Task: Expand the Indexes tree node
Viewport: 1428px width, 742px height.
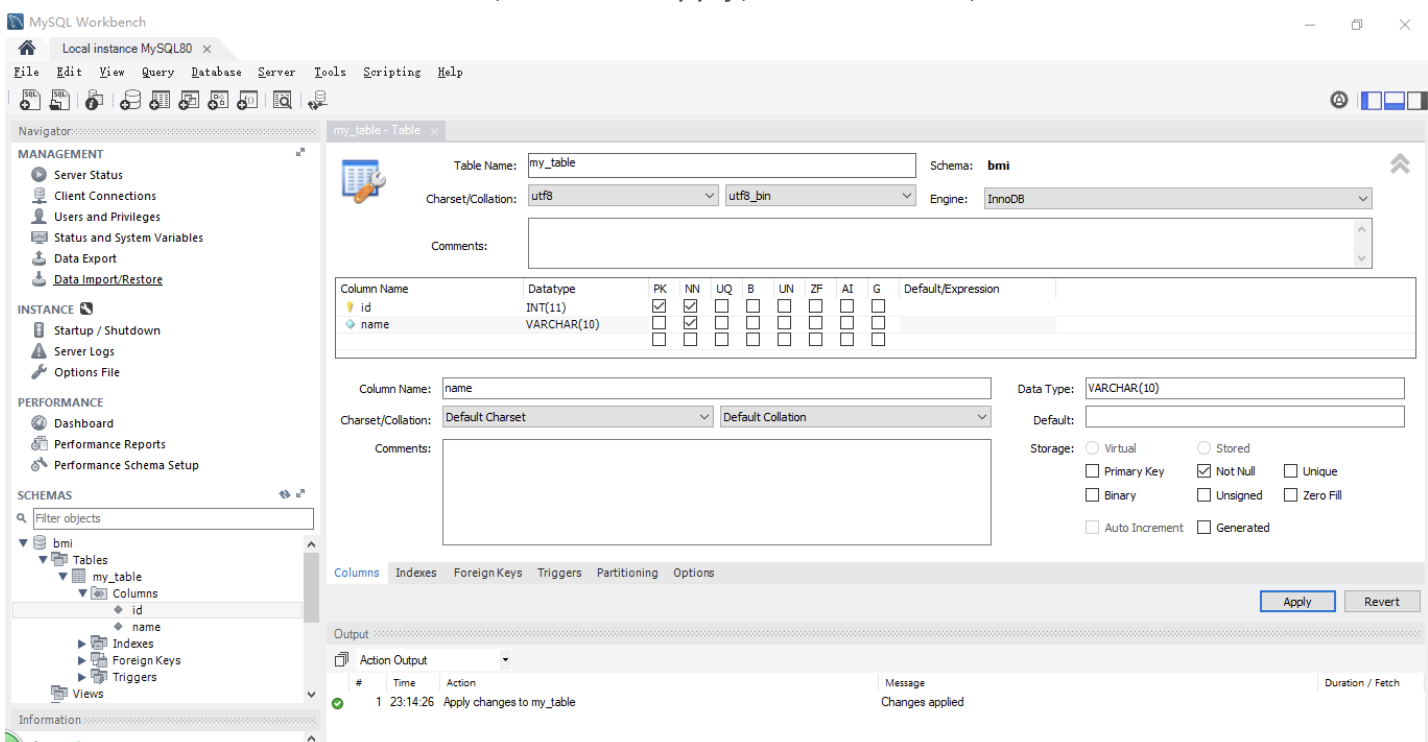Action: (x=82, y=643)
